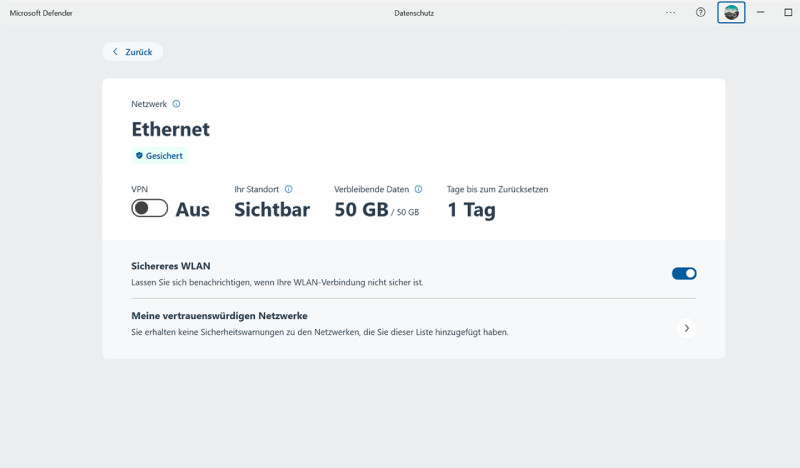Click the 1 Tag reset countdown
Viewport: 800px width, 468px height.
pos(471,210)
